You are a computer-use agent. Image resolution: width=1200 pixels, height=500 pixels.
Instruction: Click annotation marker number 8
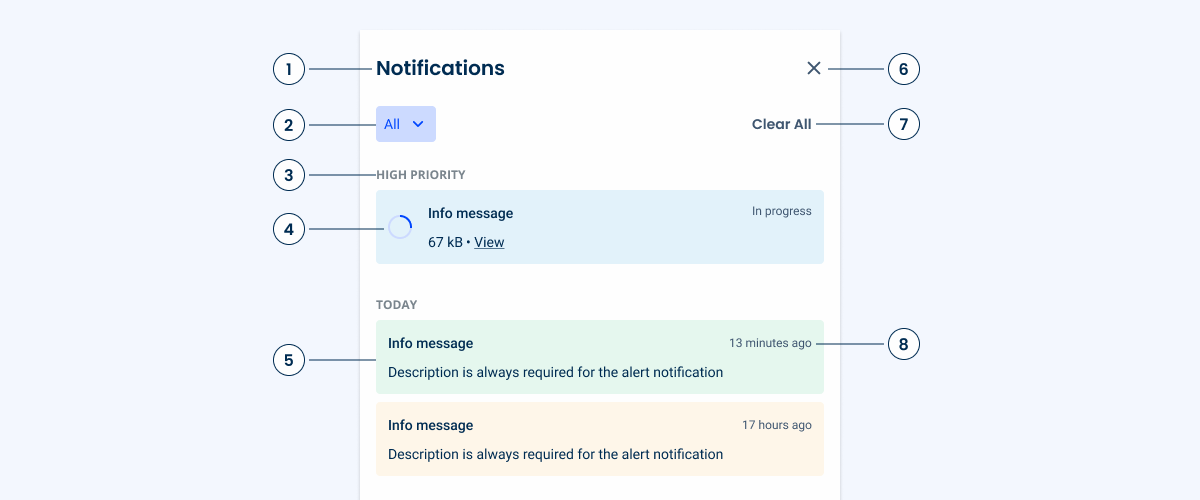pyautogui.click(x=903, y=345)
